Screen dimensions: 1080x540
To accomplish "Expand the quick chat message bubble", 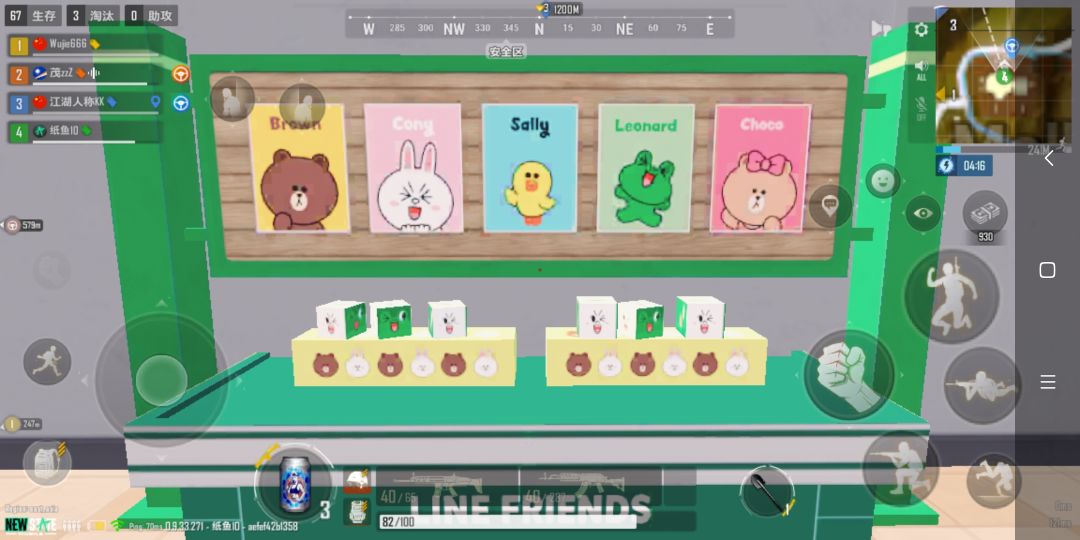I will click(829, 207).
